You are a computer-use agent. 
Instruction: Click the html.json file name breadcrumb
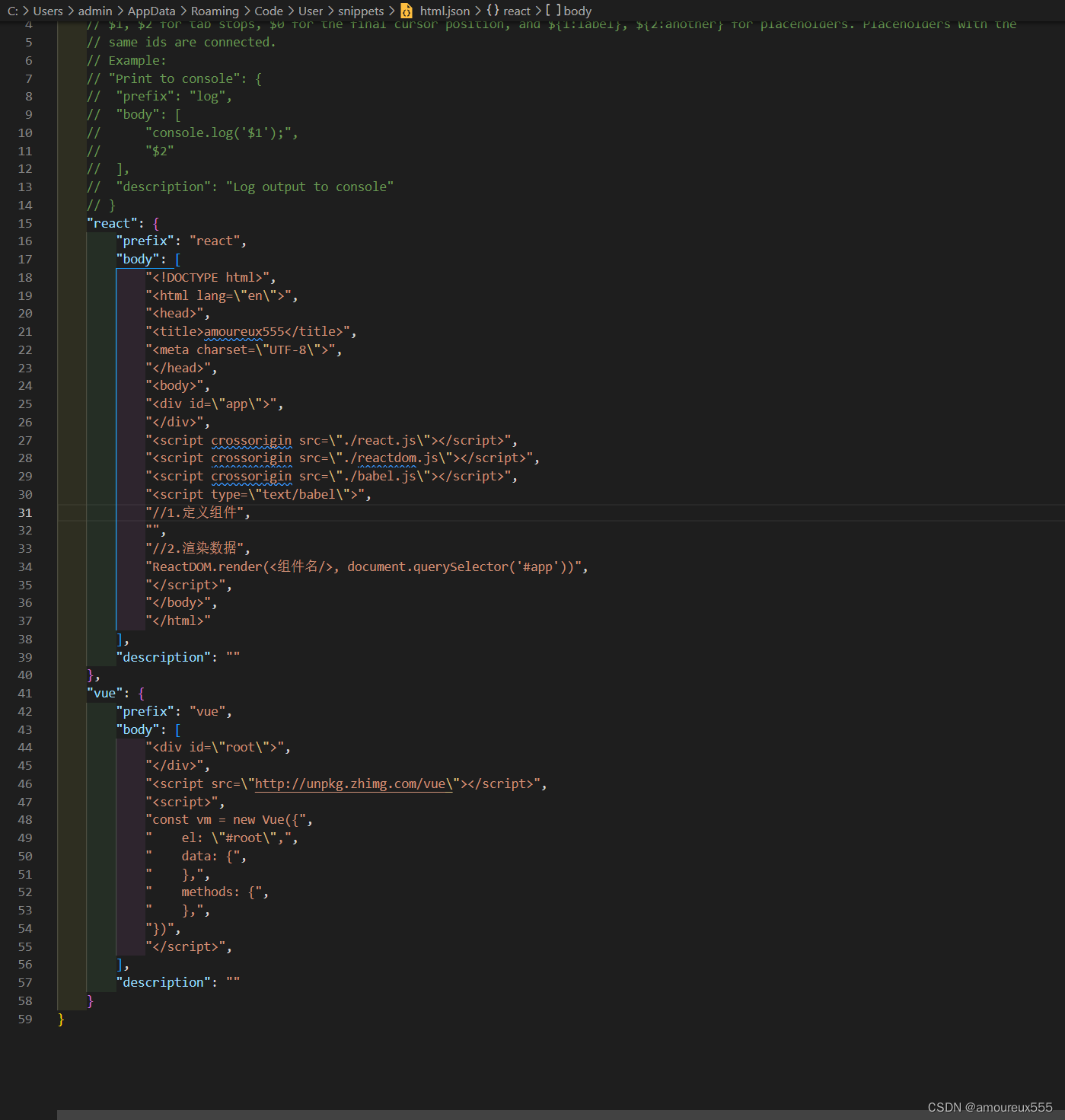point(445,11)
